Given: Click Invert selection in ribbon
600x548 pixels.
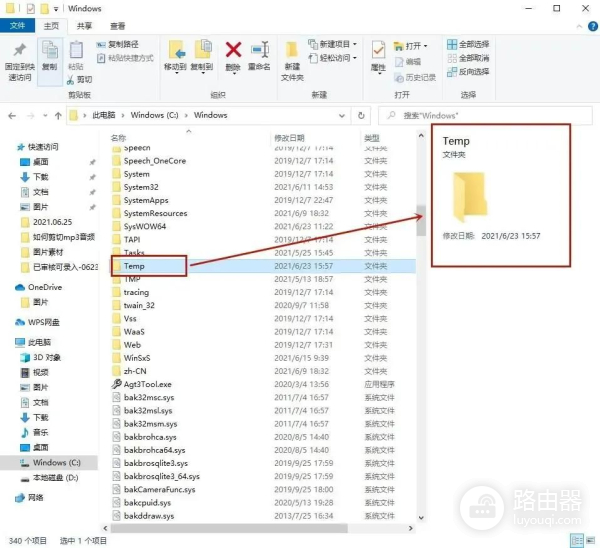Looking at the screenshot, I should click(468, 72).
